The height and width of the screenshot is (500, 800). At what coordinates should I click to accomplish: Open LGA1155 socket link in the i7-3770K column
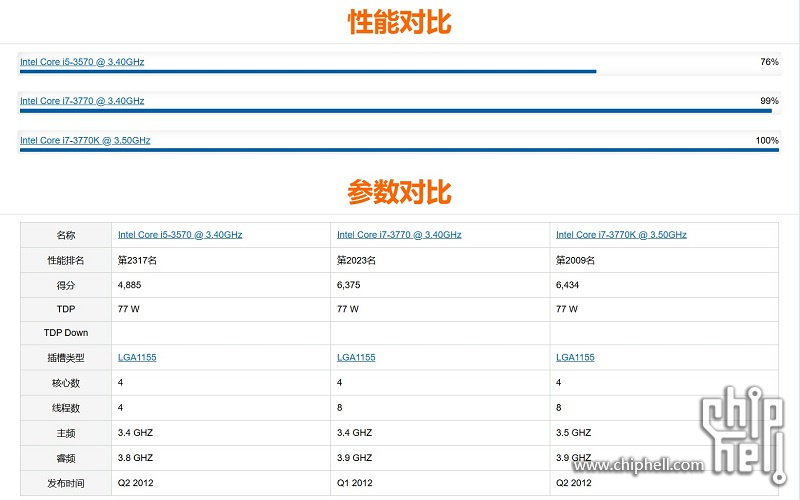click(x=575, y=357)
